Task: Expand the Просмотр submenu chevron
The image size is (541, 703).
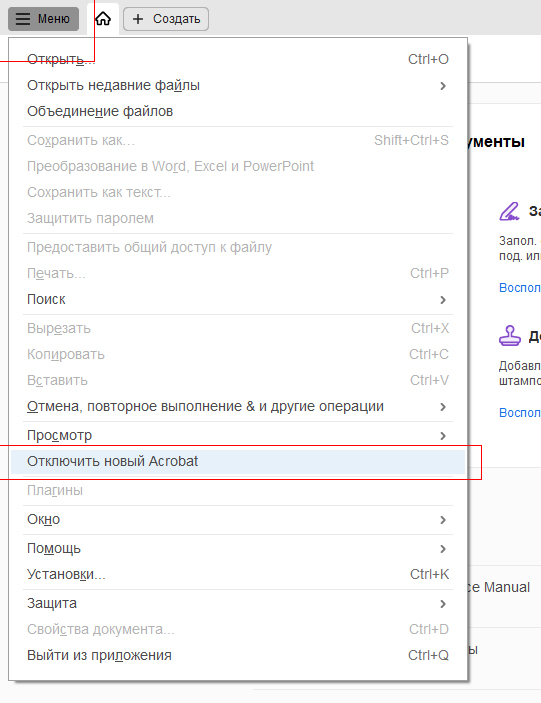Action: (443, 435)
